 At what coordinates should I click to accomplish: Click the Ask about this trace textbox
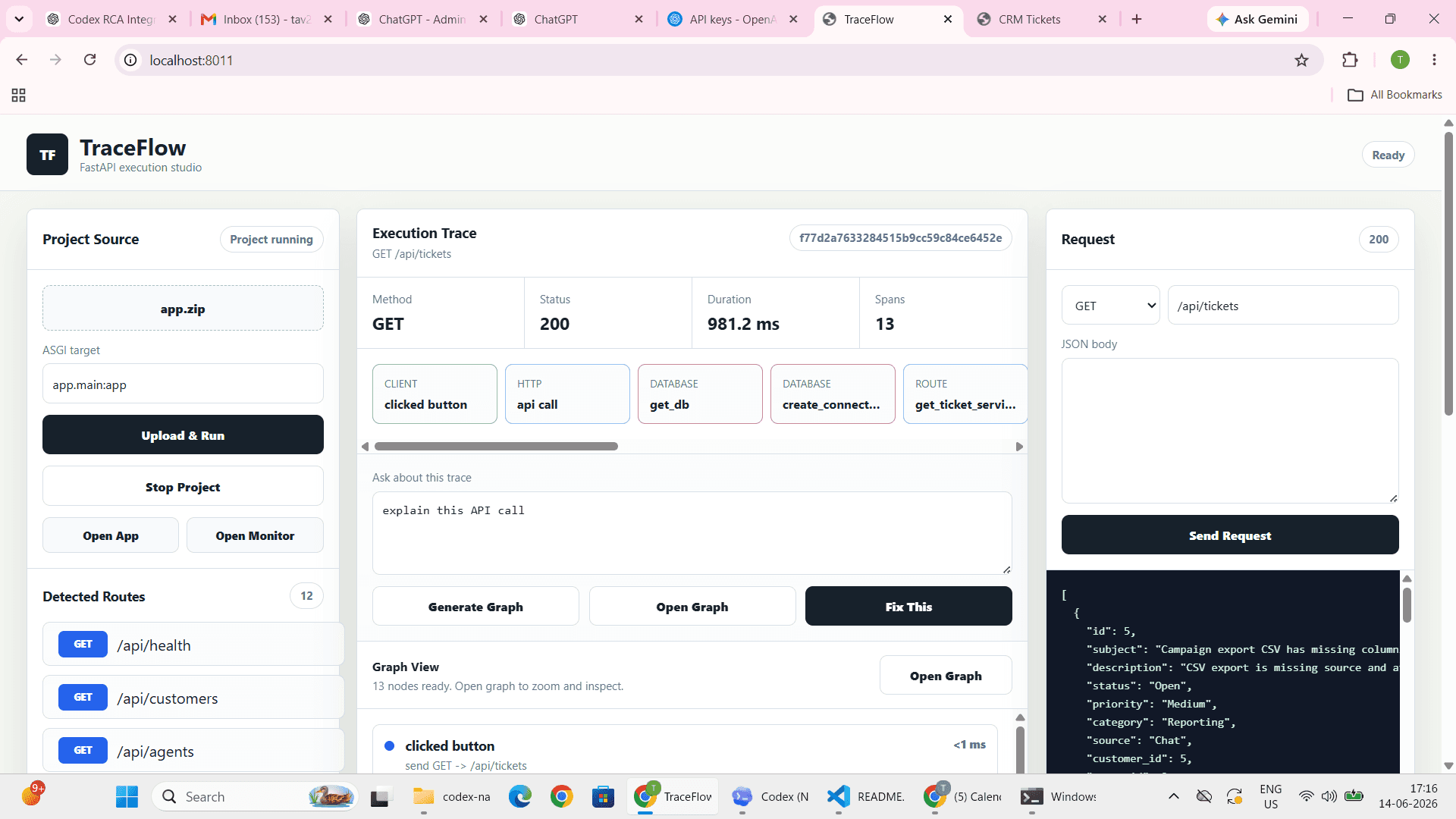[x=692, y=533]
